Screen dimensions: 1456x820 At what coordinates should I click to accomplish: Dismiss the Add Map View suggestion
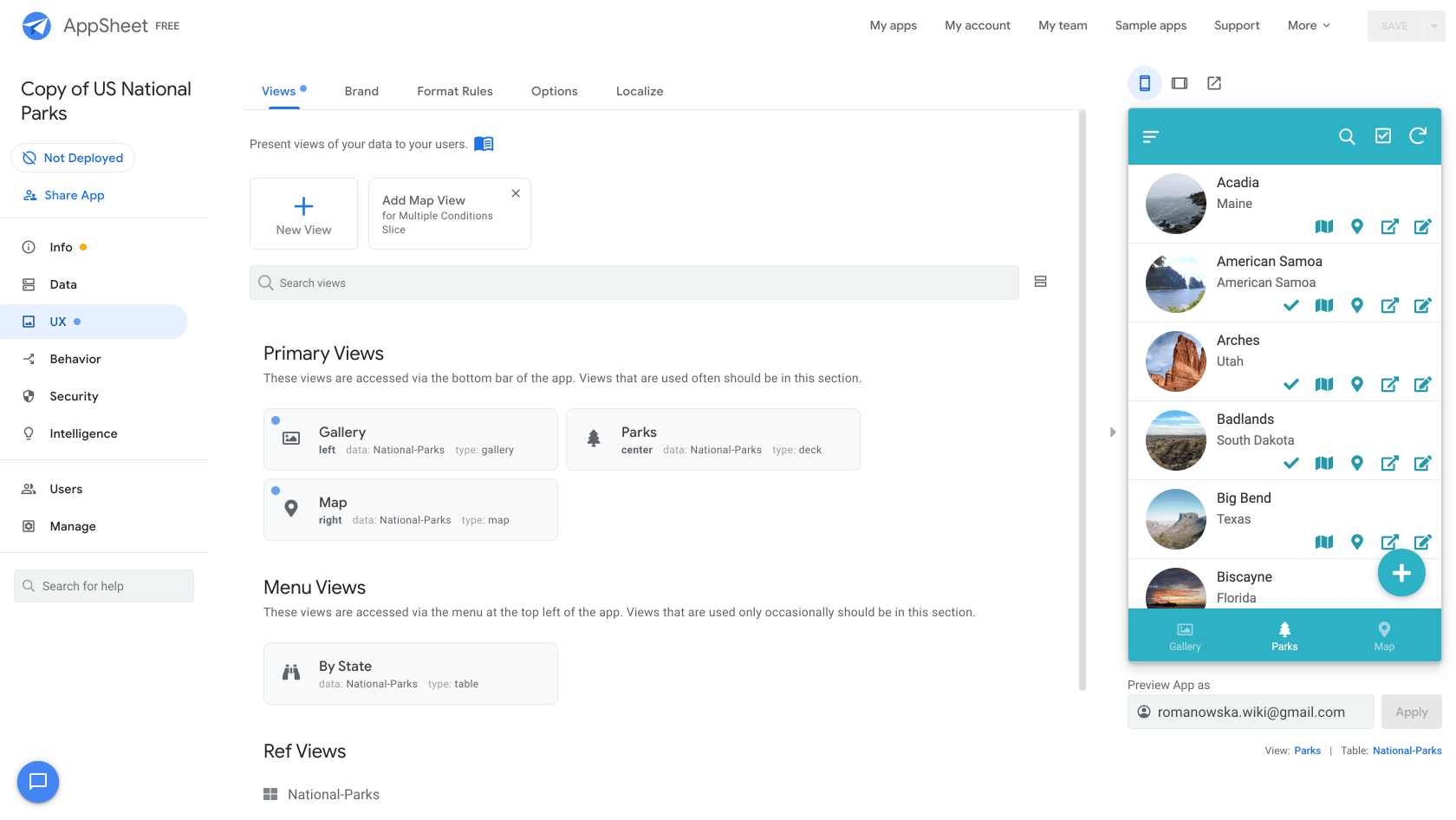point(516,193)
